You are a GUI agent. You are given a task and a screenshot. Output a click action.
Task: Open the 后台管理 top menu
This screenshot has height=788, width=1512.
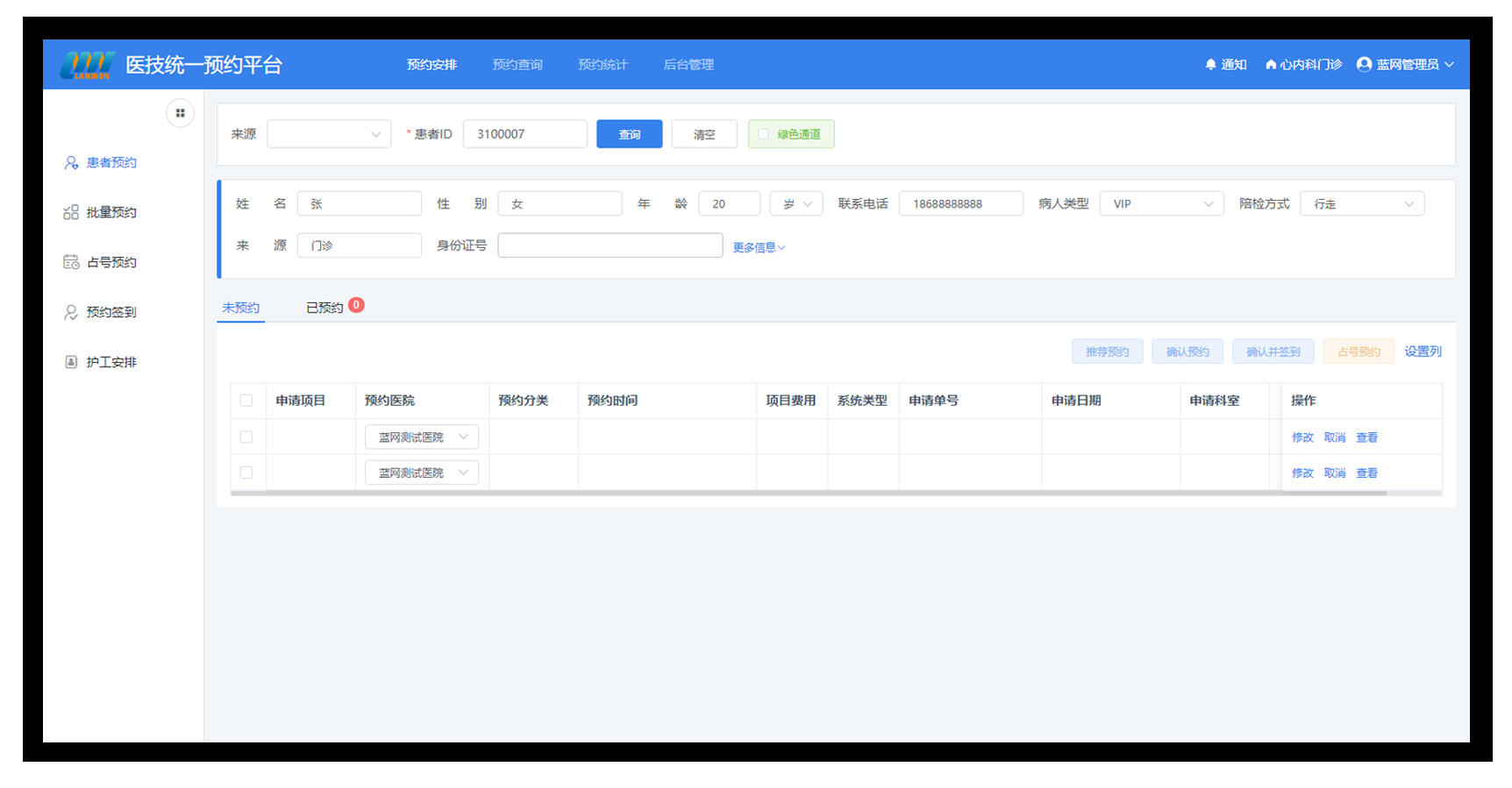click(x=688, y=65)
